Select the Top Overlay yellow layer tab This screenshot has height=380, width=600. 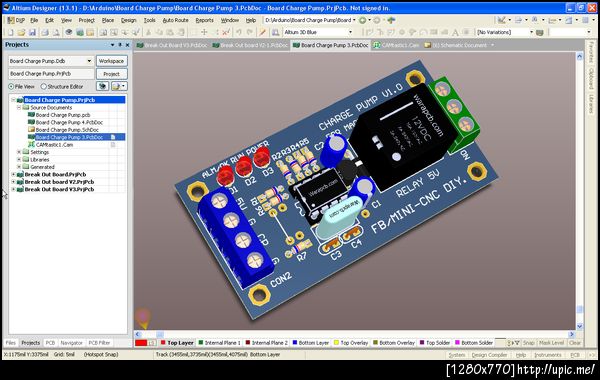click(x=351, y=343)
